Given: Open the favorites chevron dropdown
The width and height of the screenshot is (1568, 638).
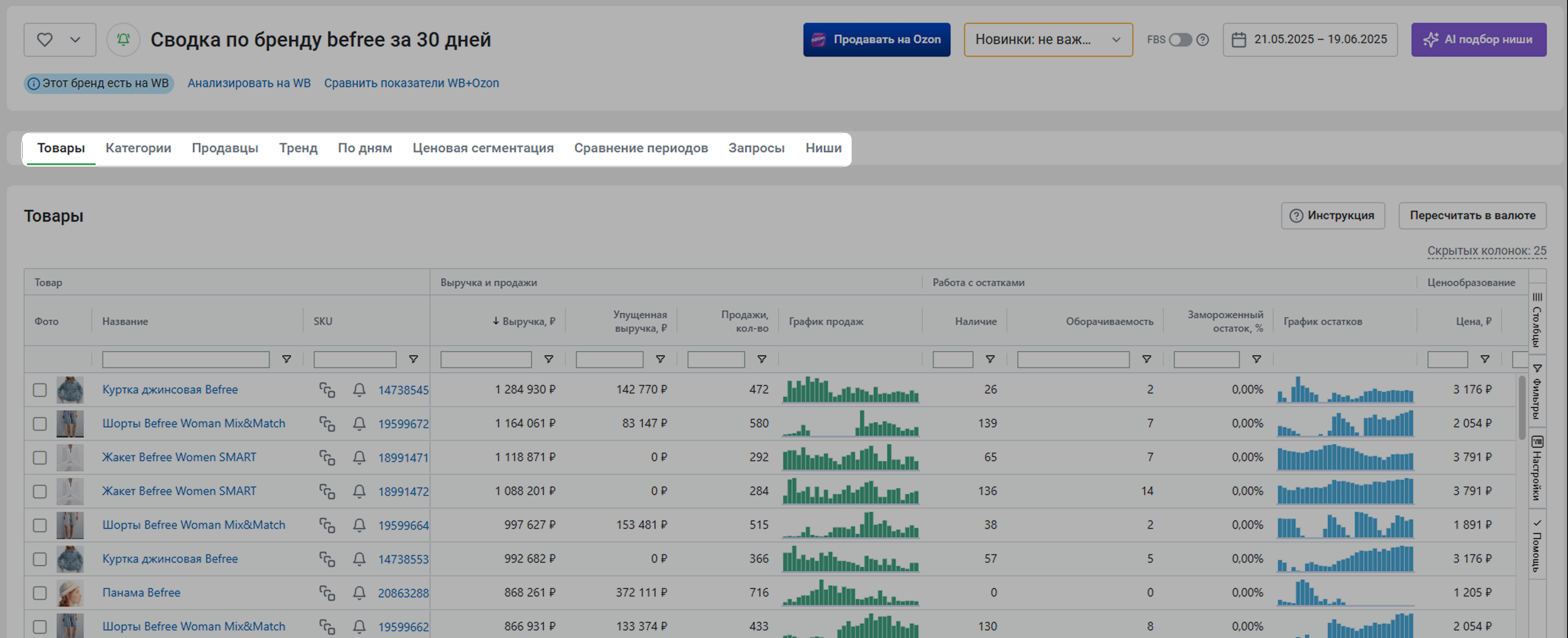Looking at the screenshot, I should 75,40.
